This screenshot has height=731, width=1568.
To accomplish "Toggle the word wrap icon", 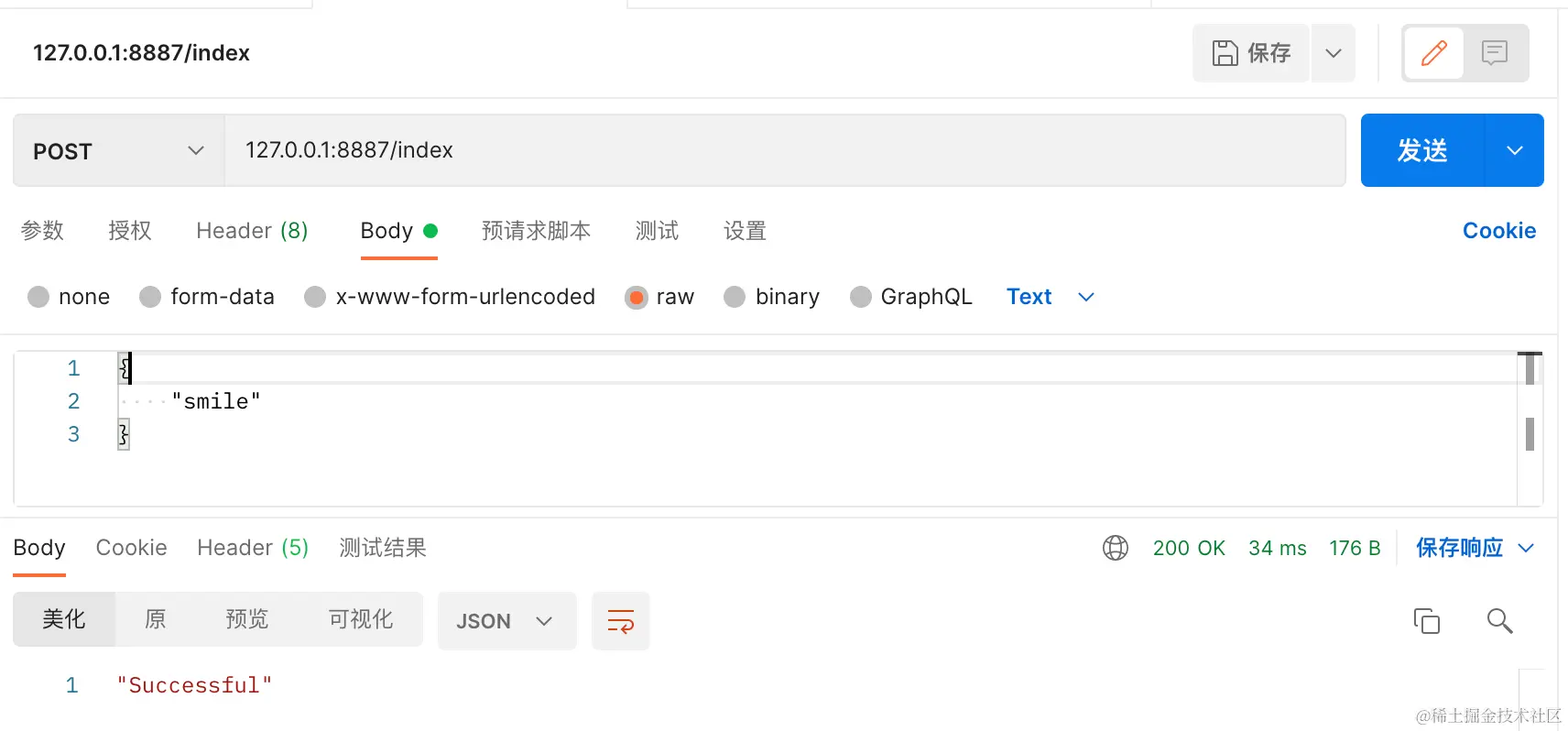I will point(621,621).
